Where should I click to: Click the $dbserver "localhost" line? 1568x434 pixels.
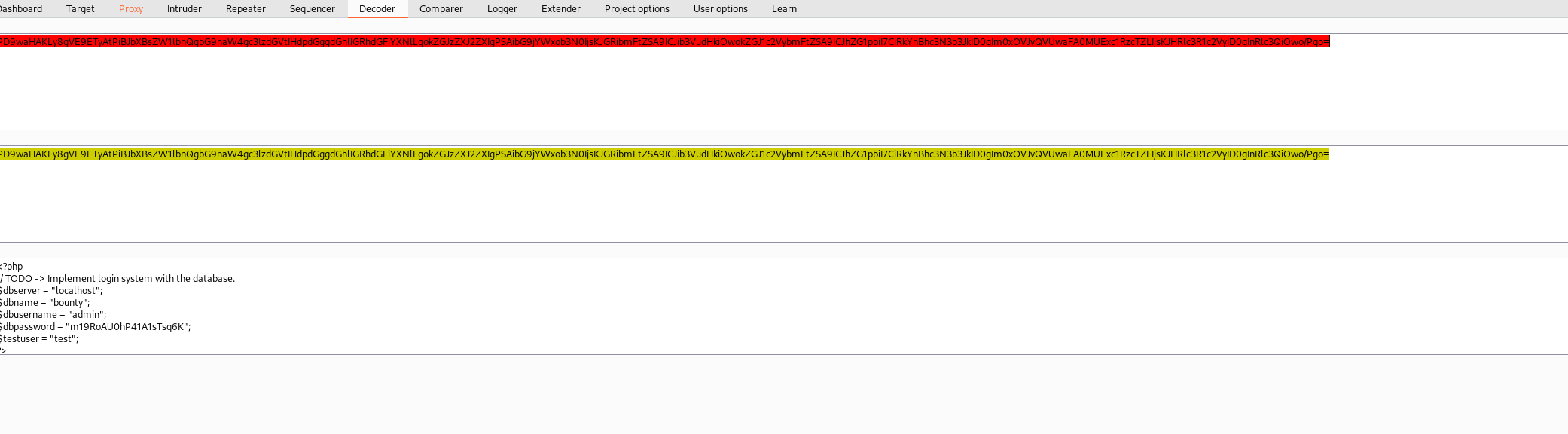coord(51,291)
